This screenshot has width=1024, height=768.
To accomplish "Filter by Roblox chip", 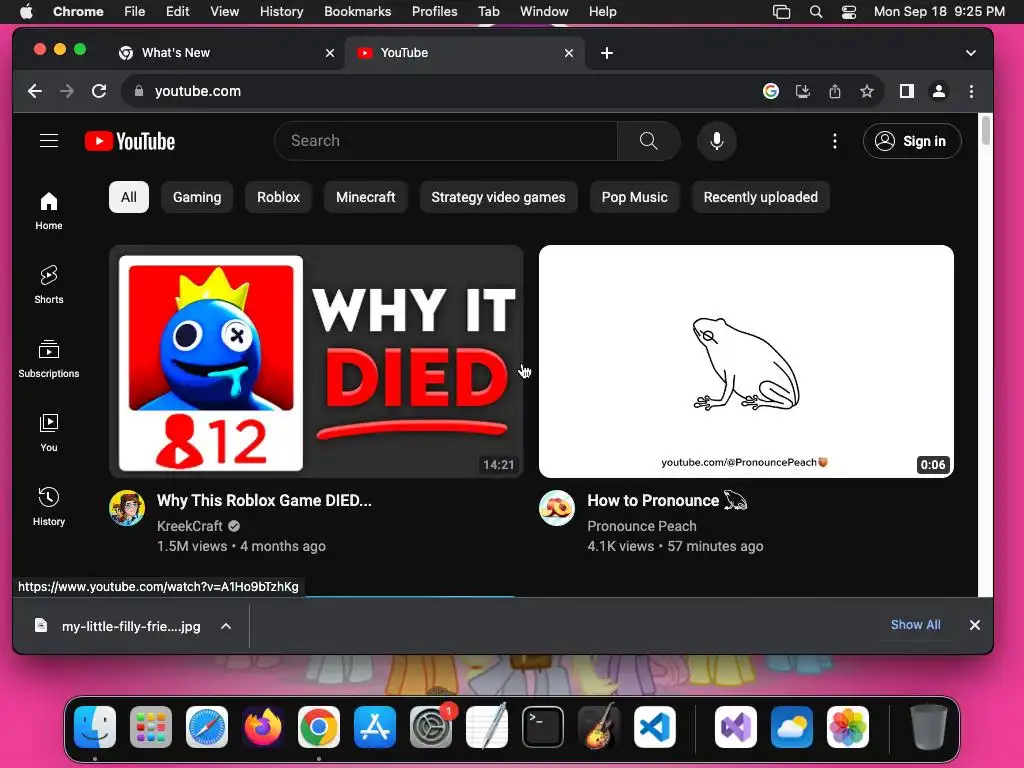I will click(x=278, y=197).
